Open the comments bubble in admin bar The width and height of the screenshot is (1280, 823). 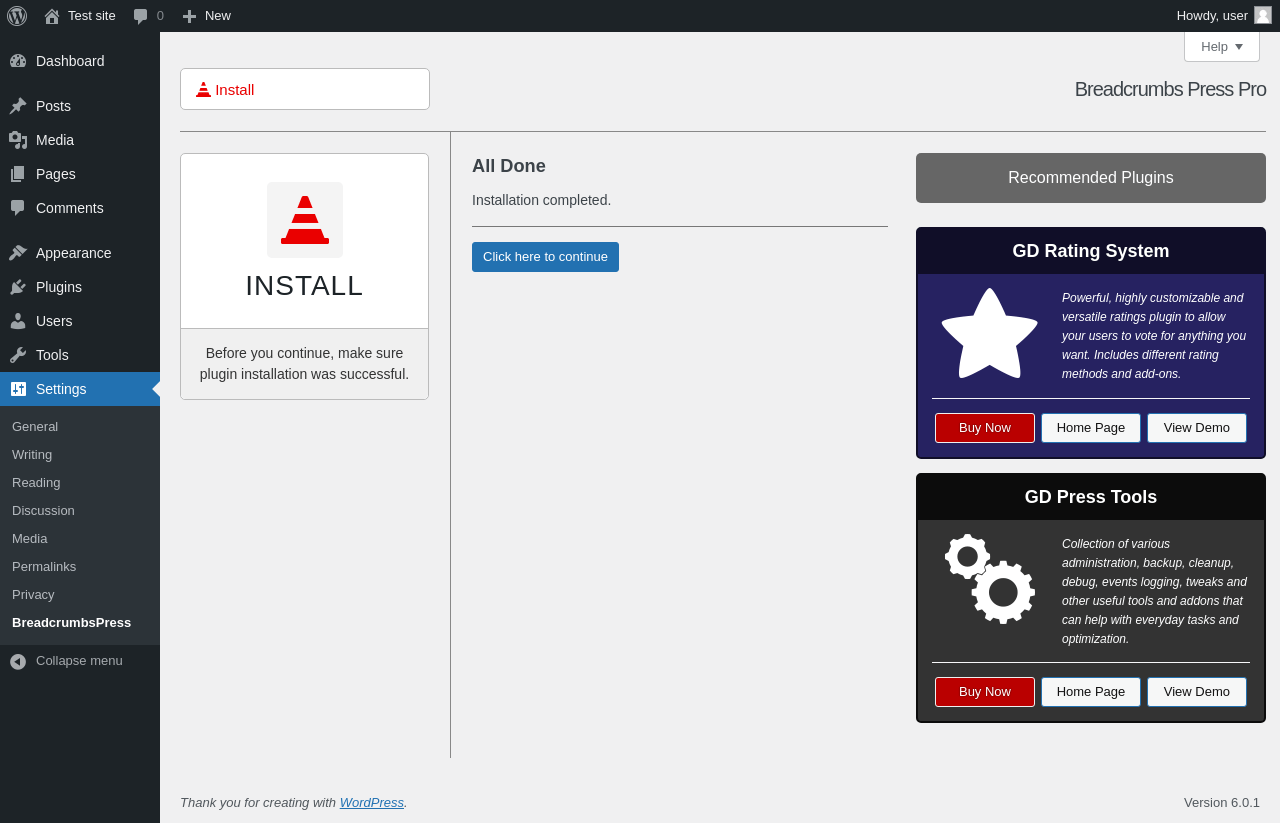148,16
